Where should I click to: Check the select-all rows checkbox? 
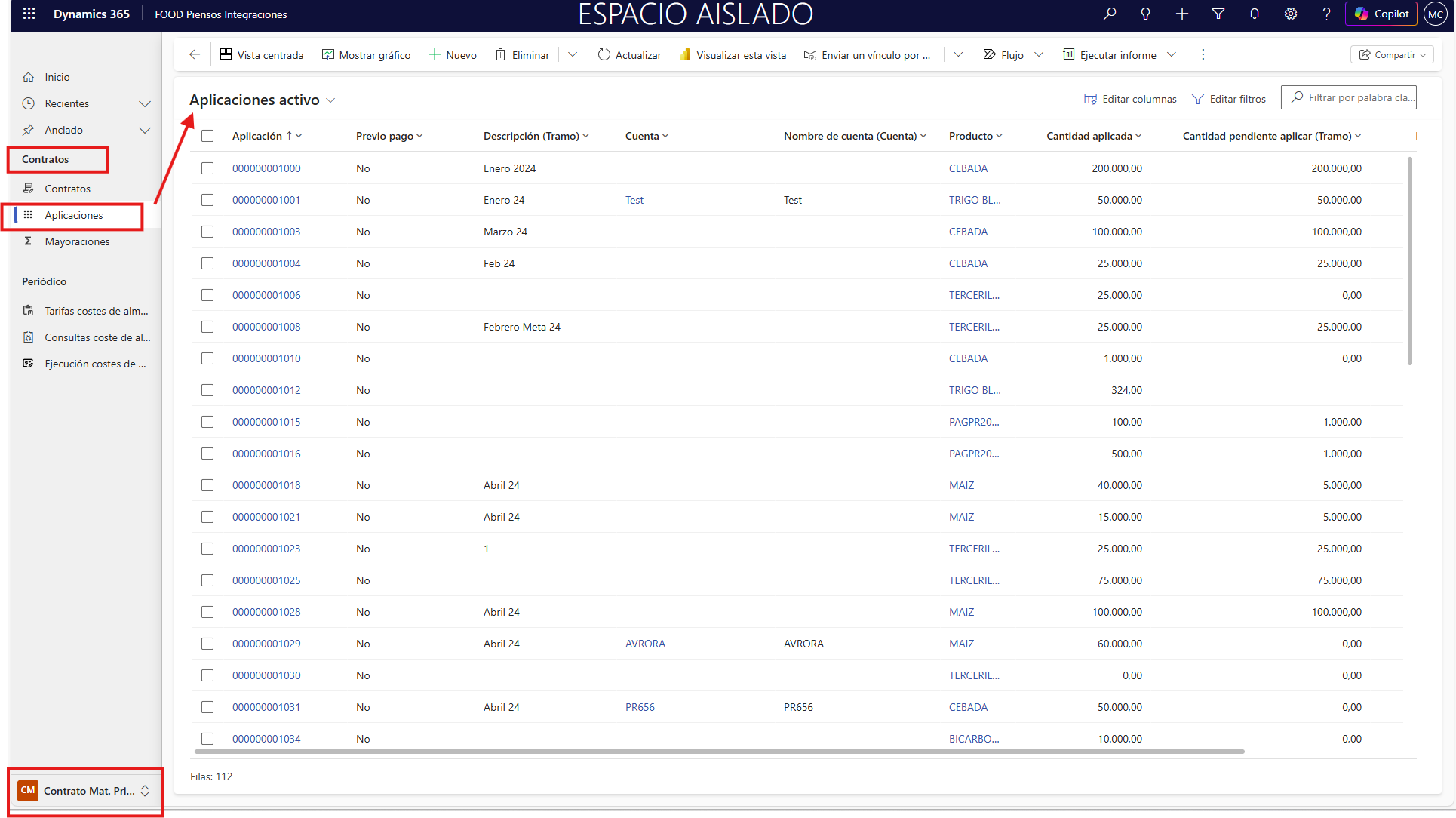click(x=207, y=136)
